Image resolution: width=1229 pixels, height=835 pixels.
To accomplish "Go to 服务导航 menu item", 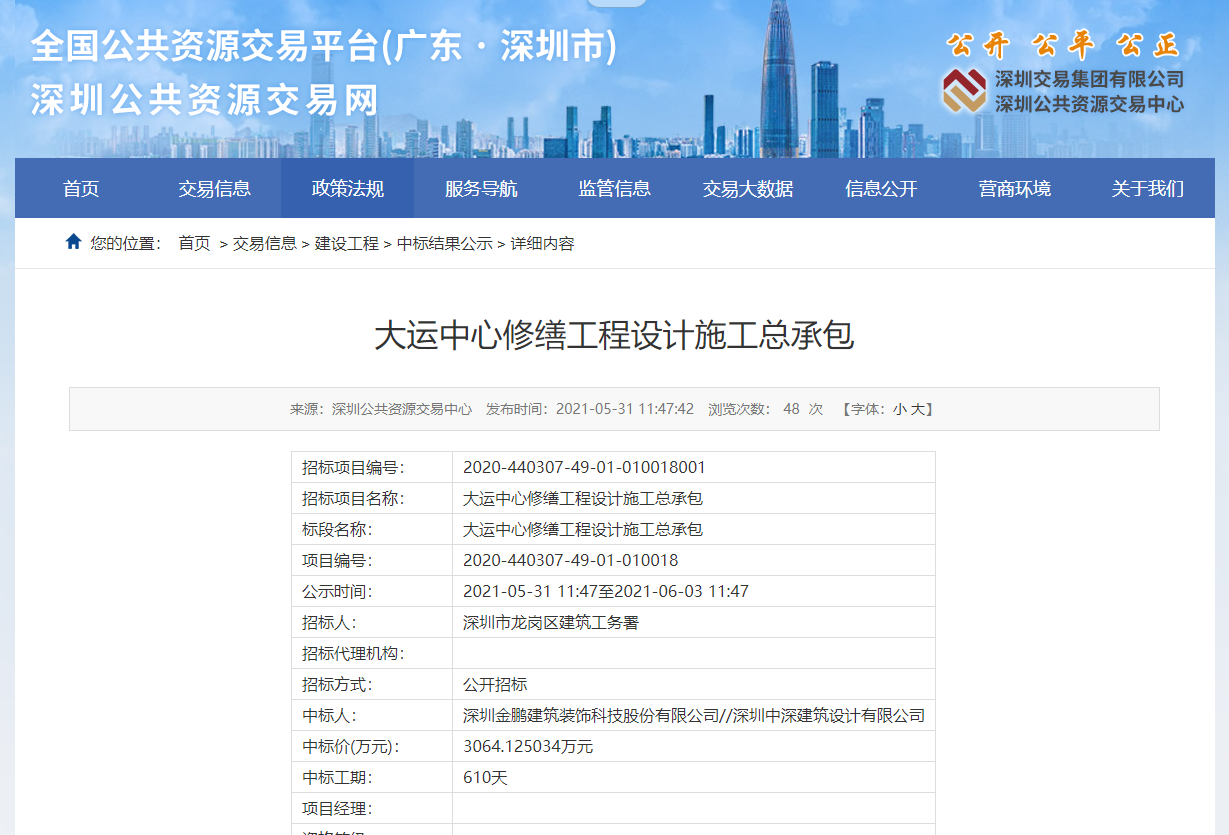I will pyautogui.click(x=481, y=188).
